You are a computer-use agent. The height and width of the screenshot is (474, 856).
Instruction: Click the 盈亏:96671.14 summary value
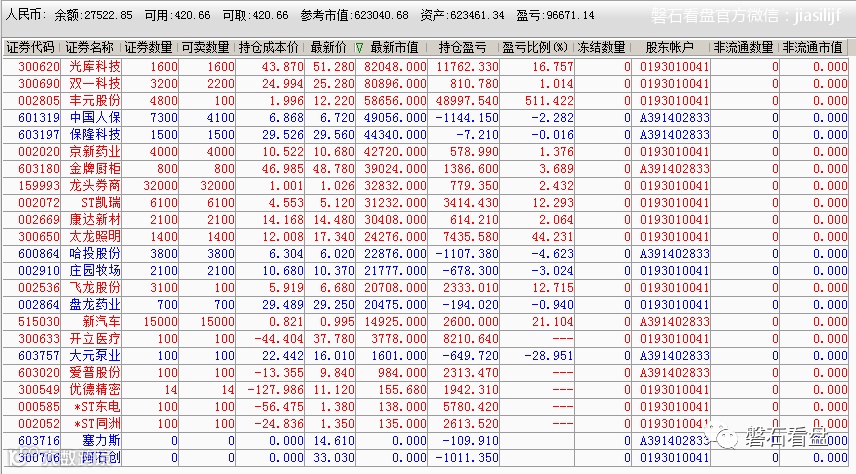click(555, 15)
